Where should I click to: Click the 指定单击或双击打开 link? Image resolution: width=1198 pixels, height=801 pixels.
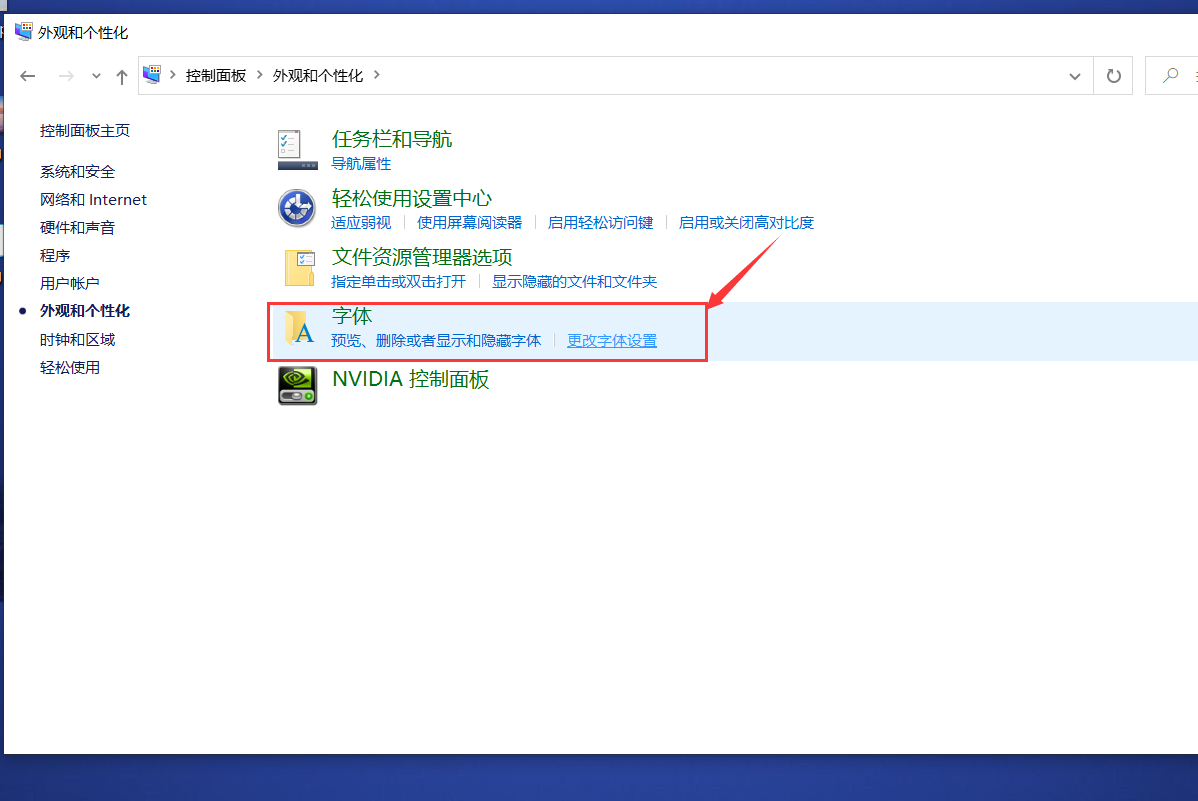point(398,281)
